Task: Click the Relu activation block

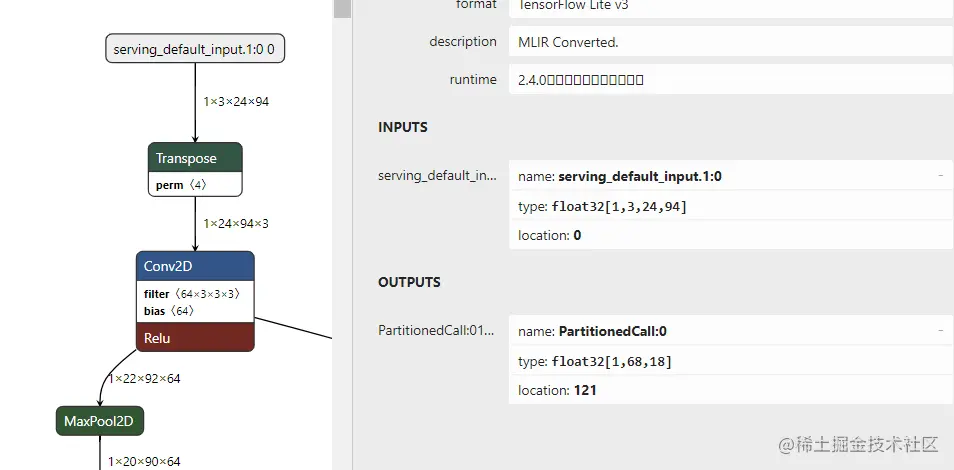Action: pyautogui.click(x=195, y=337)
